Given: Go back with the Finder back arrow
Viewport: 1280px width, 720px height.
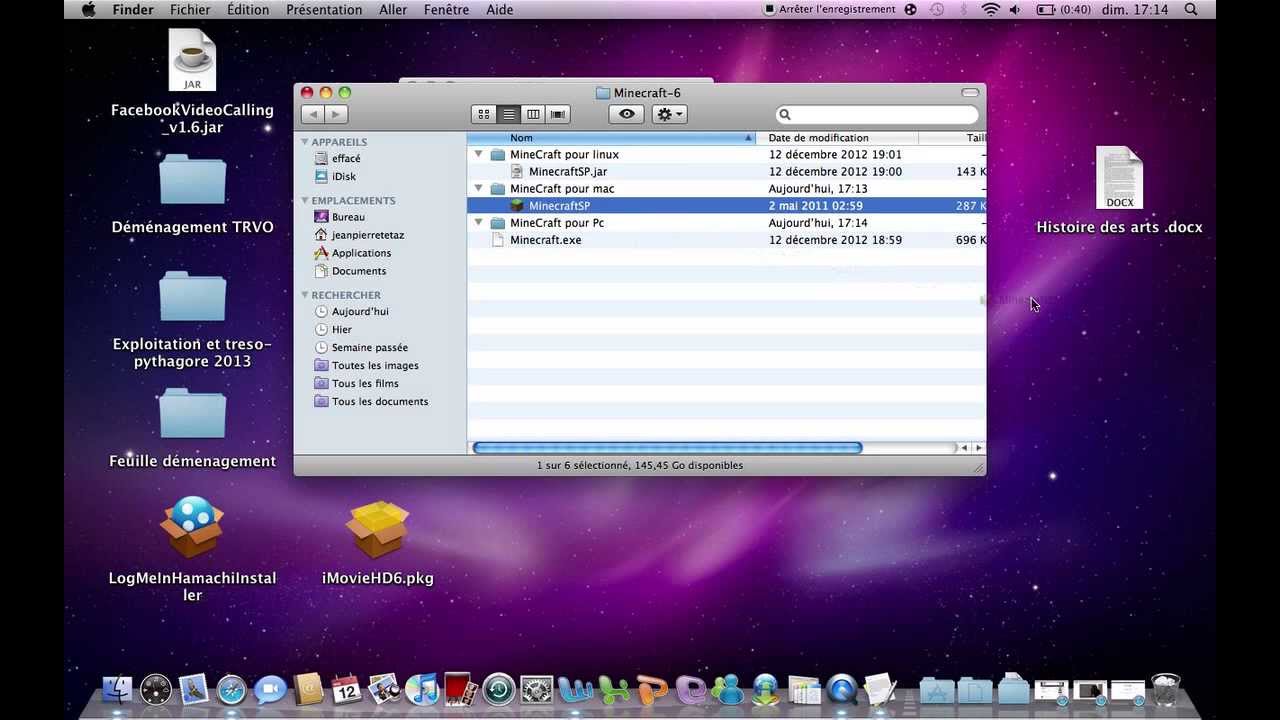Looking at the screenshot, I should [x=312, y=115].
